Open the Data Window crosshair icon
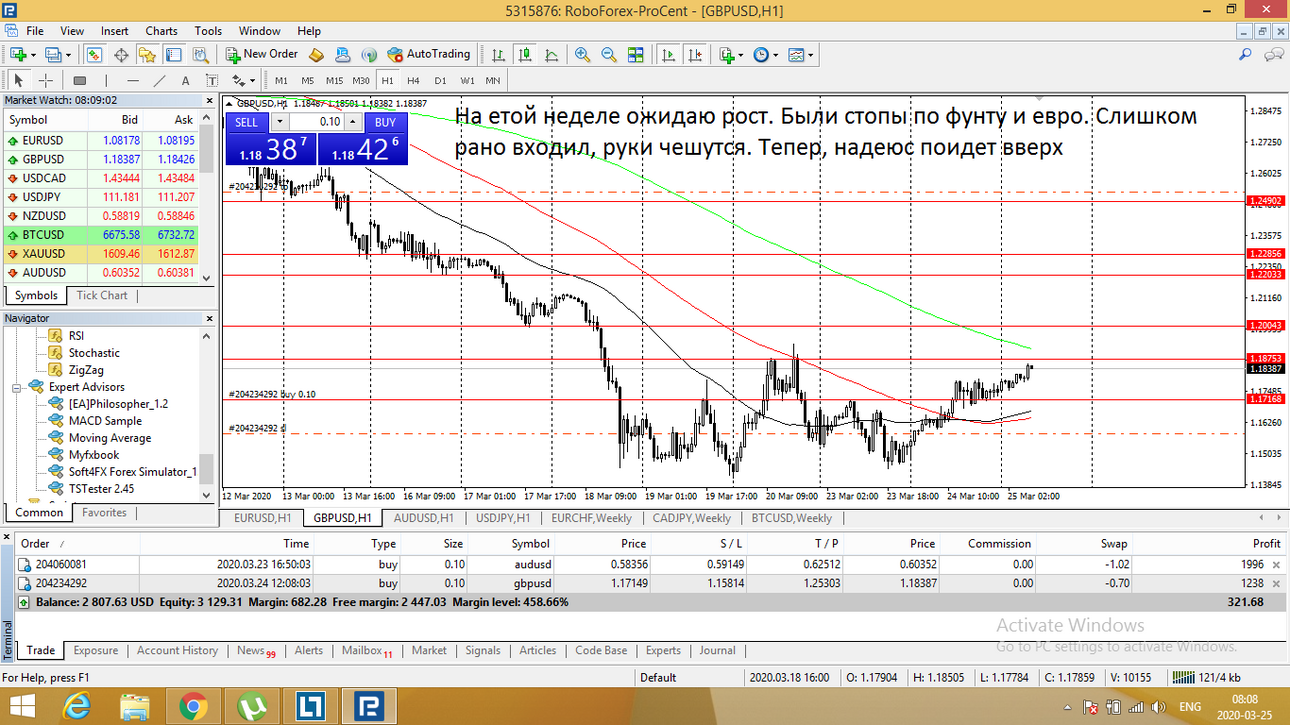 121,55
